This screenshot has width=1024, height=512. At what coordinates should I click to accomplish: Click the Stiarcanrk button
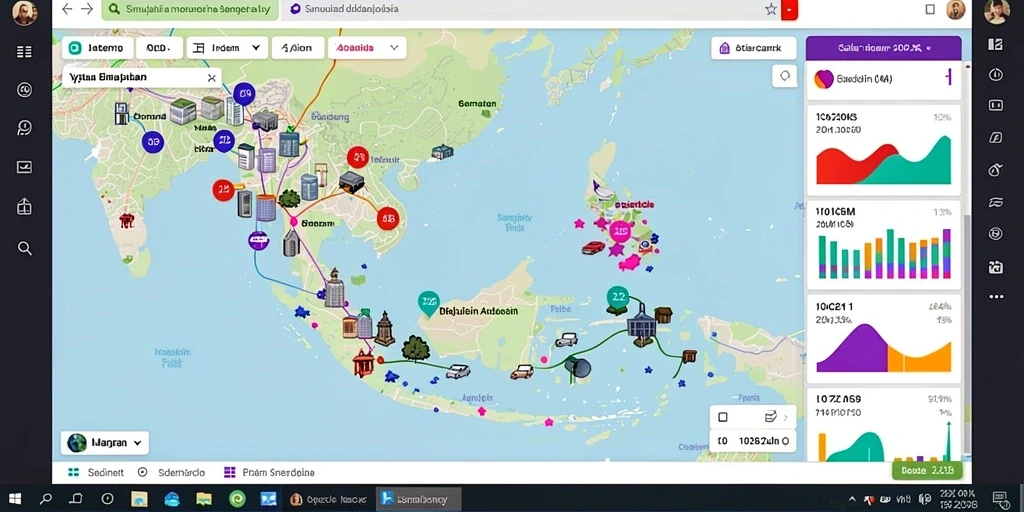[754, 48]
